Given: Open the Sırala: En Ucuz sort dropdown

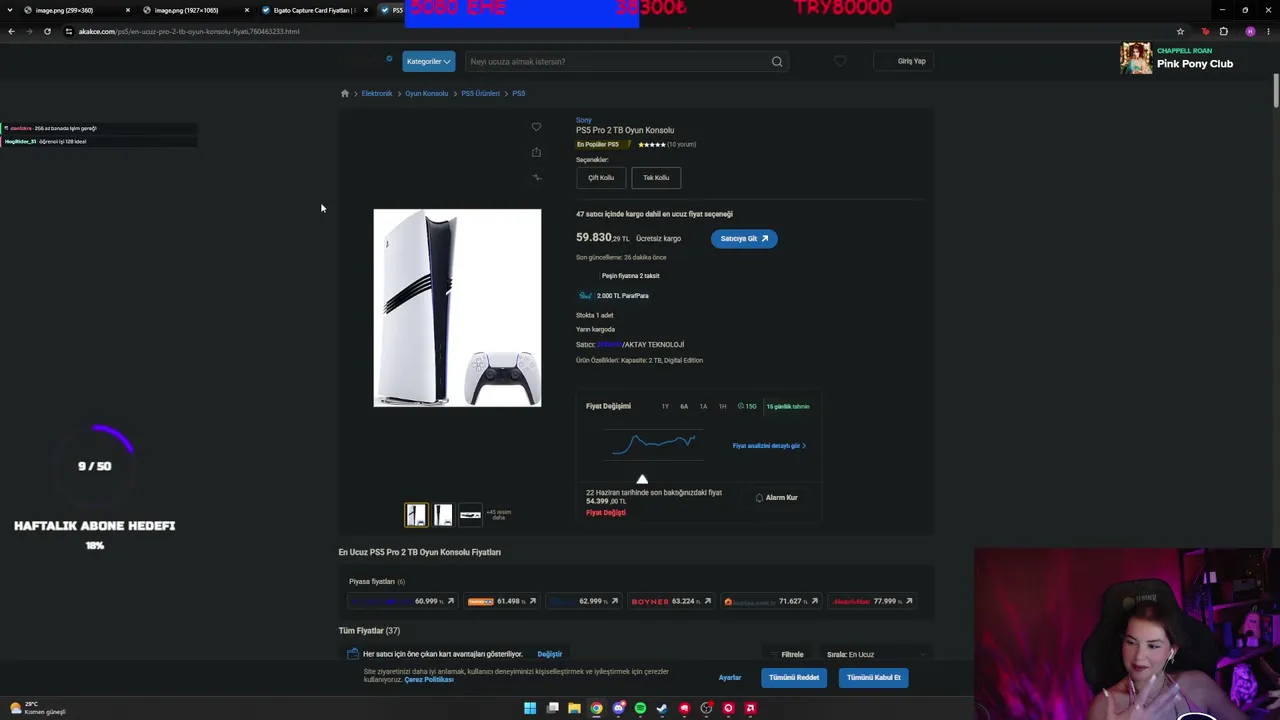Looking at the screenshot, I should 874,654.
